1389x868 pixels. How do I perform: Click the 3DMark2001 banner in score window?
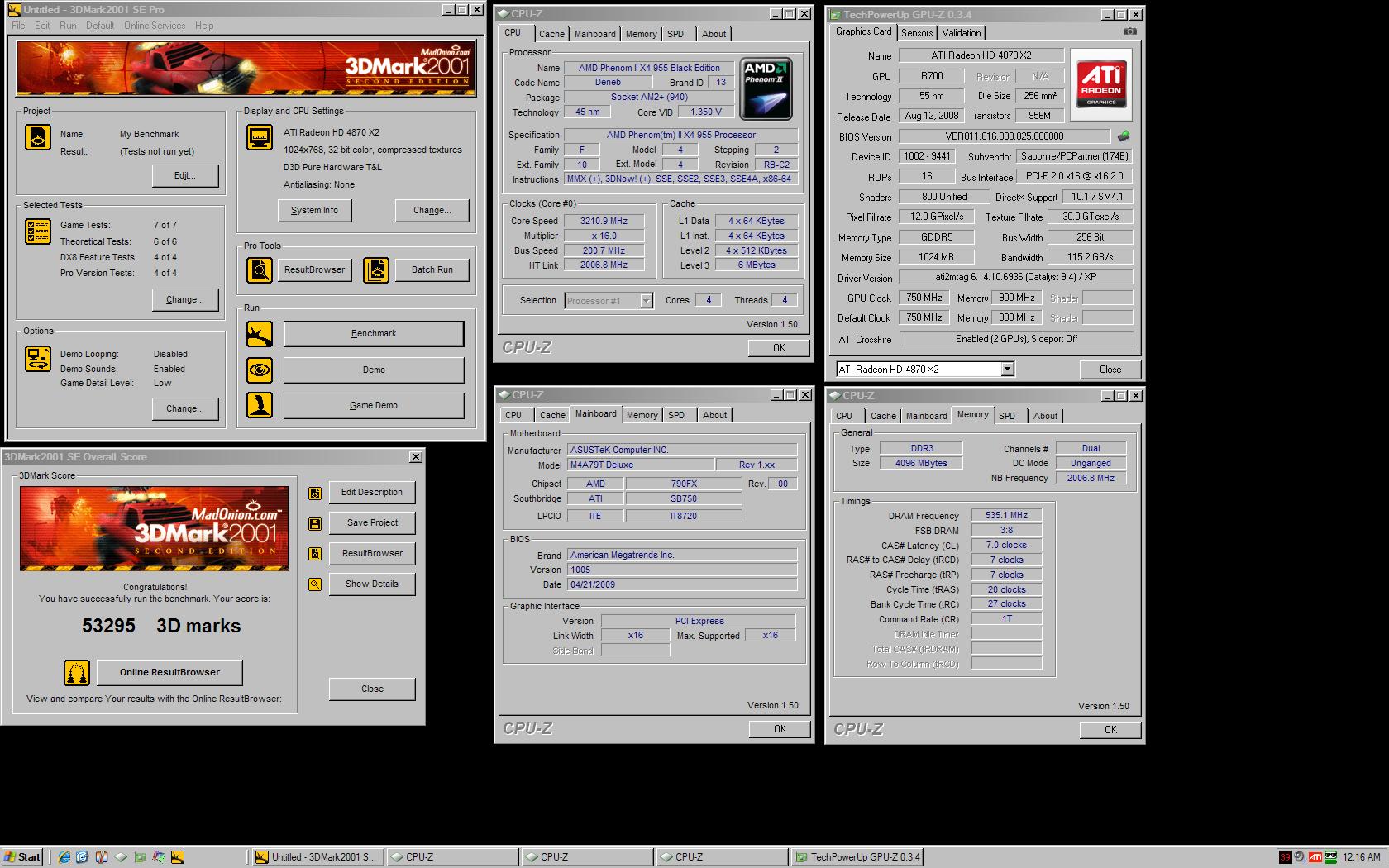point(154,528)
